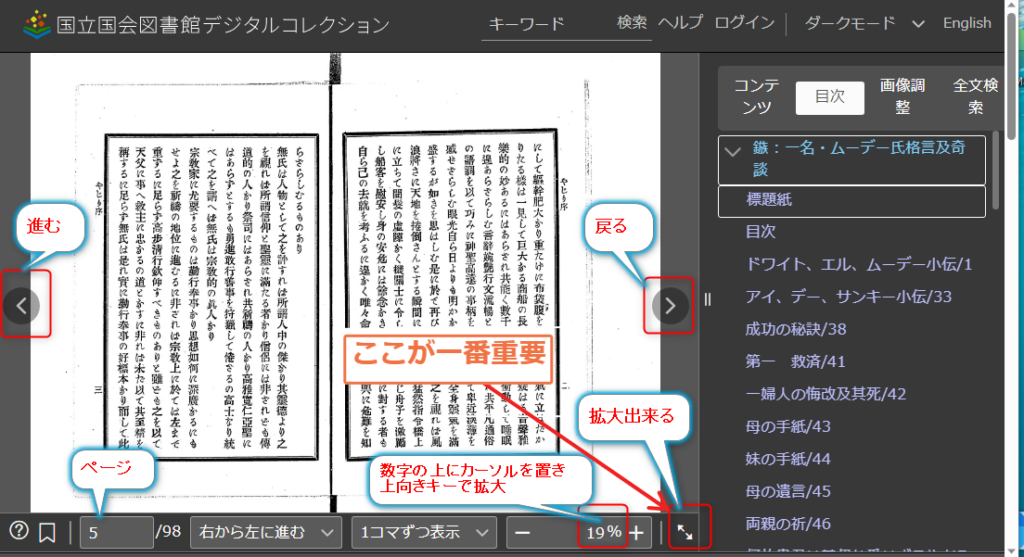Click the help question mark icon

(19, 531)
